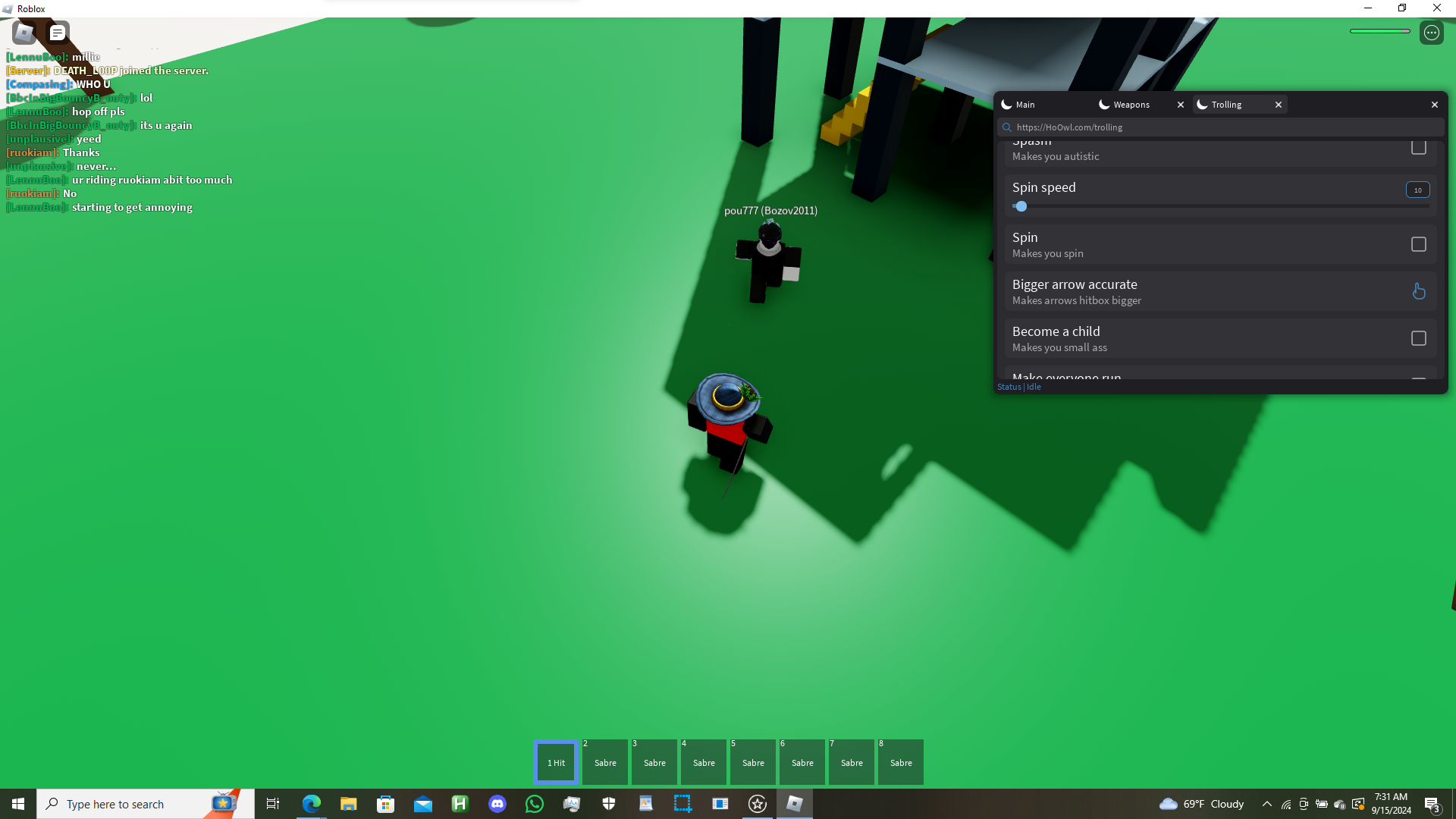Equip the Sabre in hotbar slot 5
Image resolution: width=1456 pixels, height=819 pixels.
753,762
